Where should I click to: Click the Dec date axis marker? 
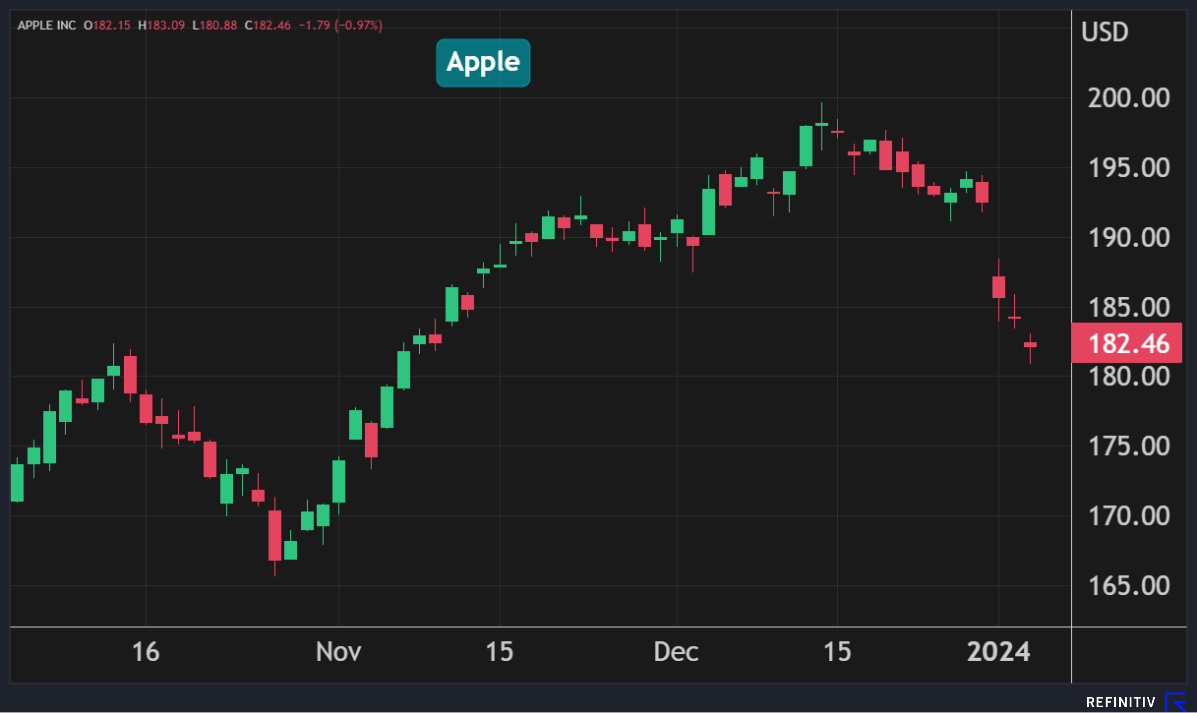coord(676,652)
